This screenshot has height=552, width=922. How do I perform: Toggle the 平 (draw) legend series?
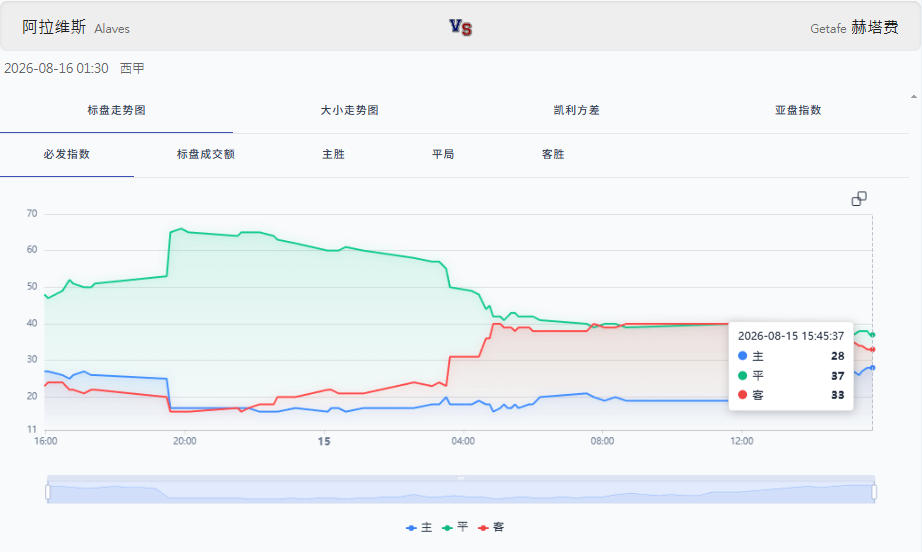point(455,527)
